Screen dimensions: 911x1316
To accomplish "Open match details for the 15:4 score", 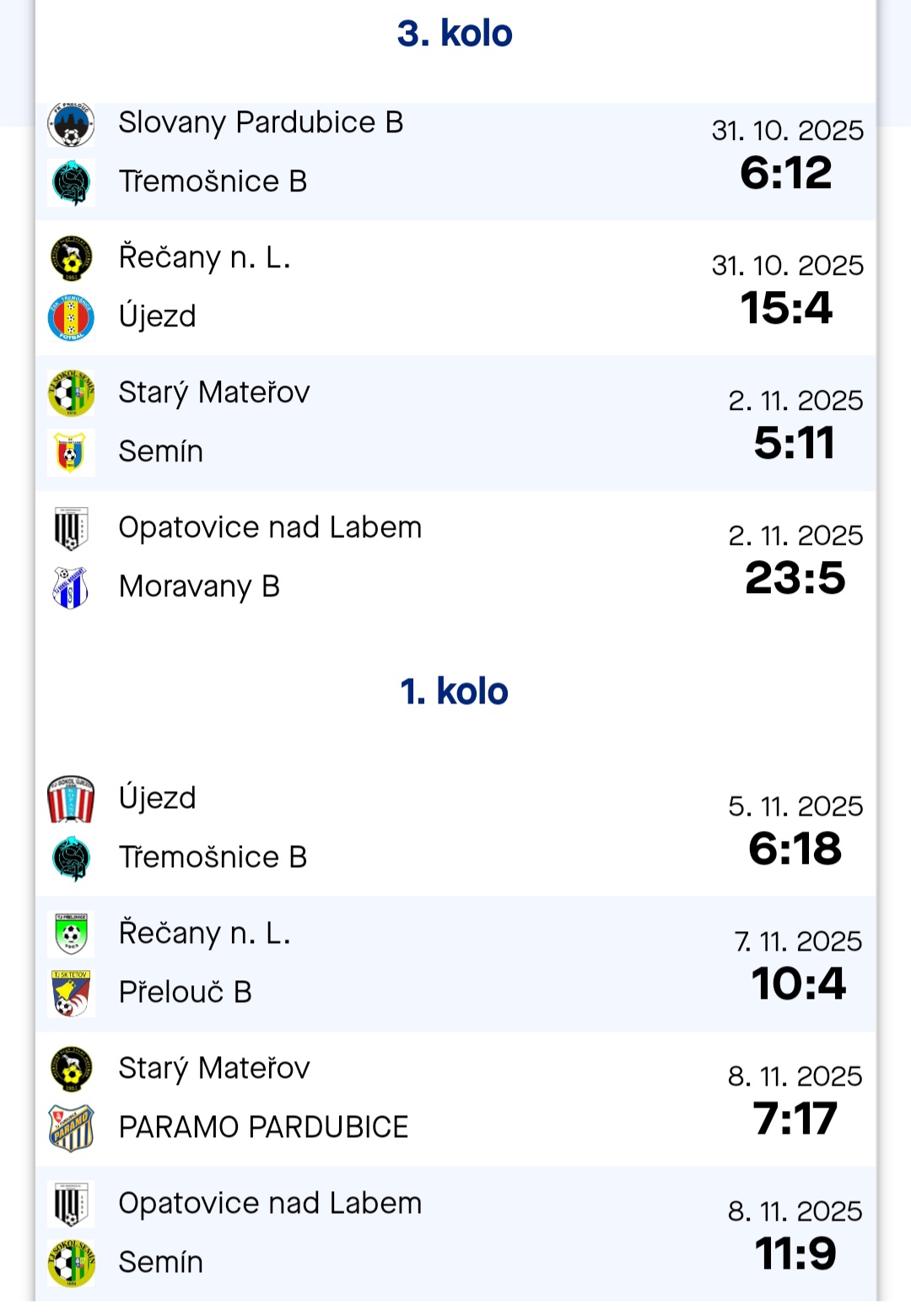I will [x=786, y=309].
